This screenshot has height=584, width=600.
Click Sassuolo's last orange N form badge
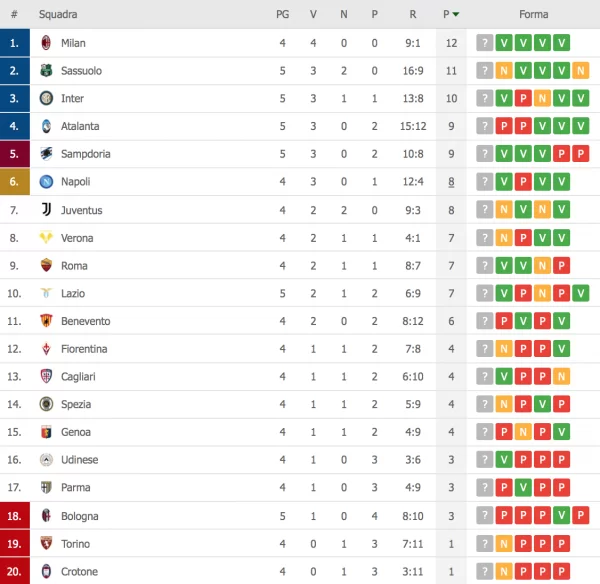pyautogui.click(x=581, y=71)
